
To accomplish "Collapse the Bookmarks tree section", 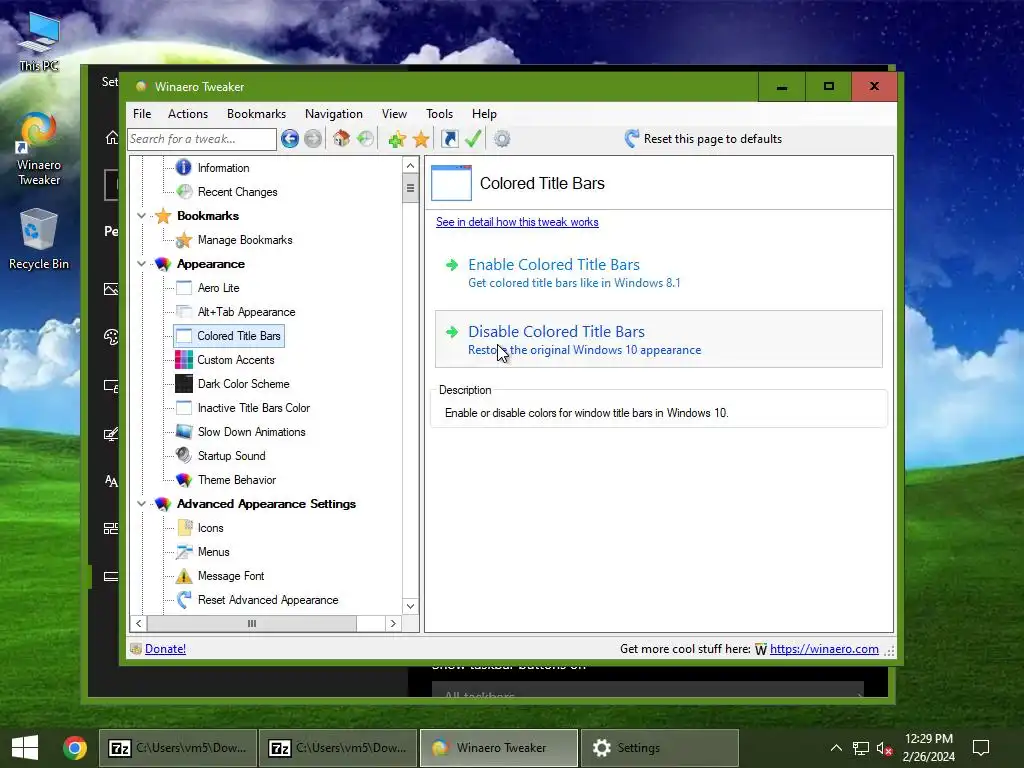I will 141,216.
